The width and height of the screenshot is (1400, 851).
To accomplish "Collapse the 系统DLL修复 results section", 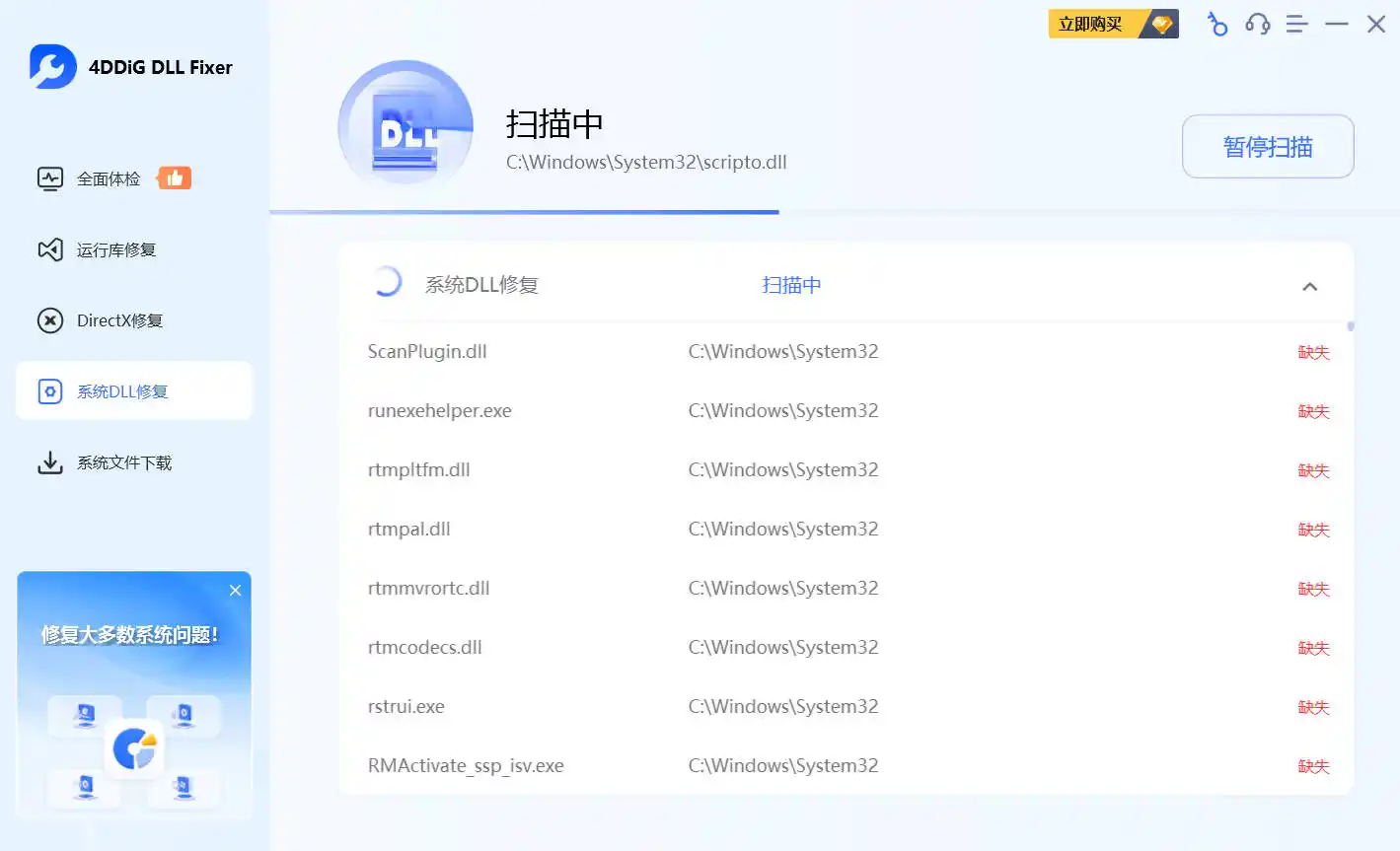I will tap(1310, 286).
